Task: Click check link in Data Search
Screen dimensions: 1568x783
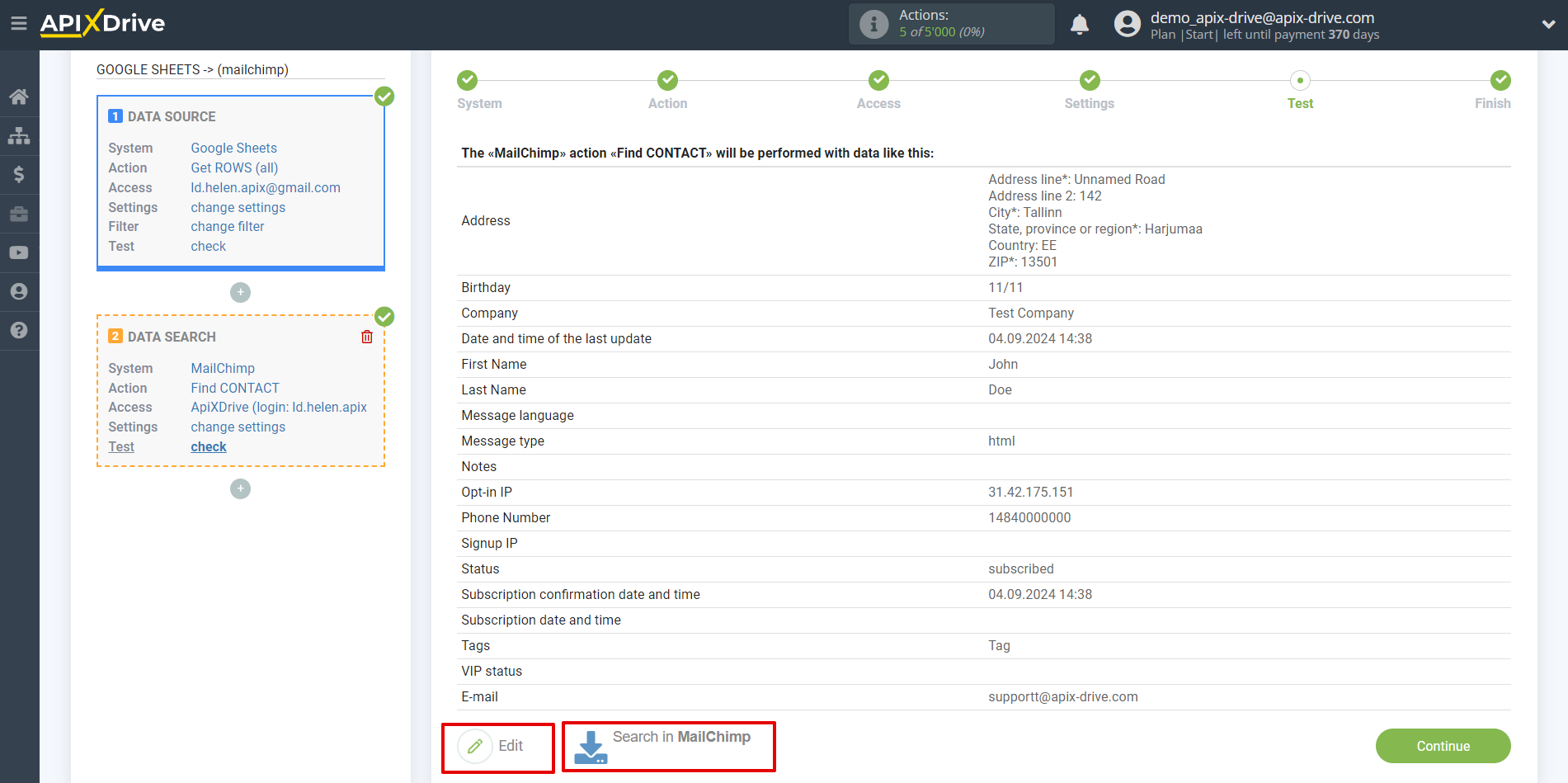Action: 208,446
